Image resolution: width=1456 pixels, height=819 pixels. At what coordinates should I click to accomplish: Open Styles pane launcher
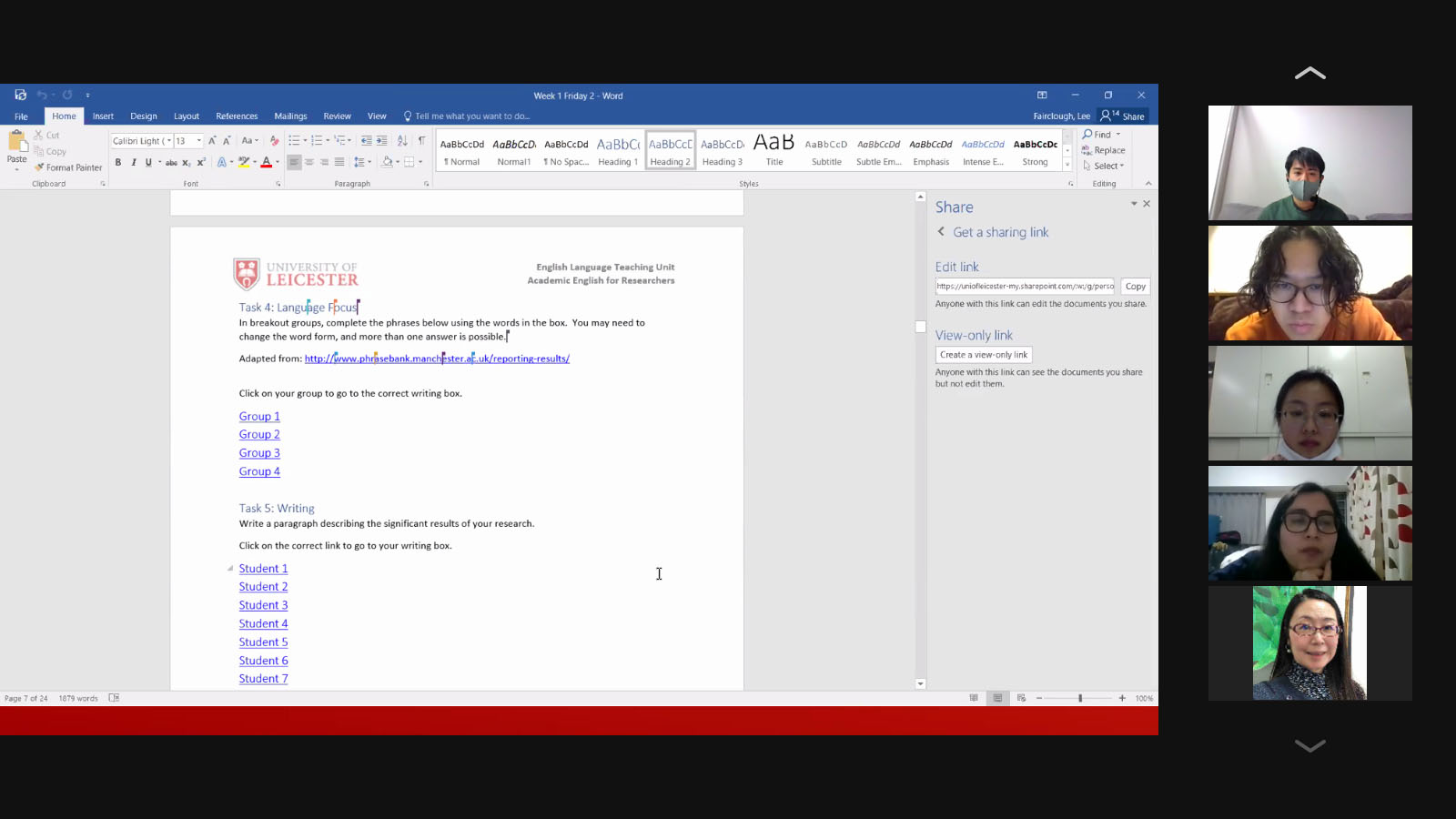pyautogui.click(x=1071, y=184)
